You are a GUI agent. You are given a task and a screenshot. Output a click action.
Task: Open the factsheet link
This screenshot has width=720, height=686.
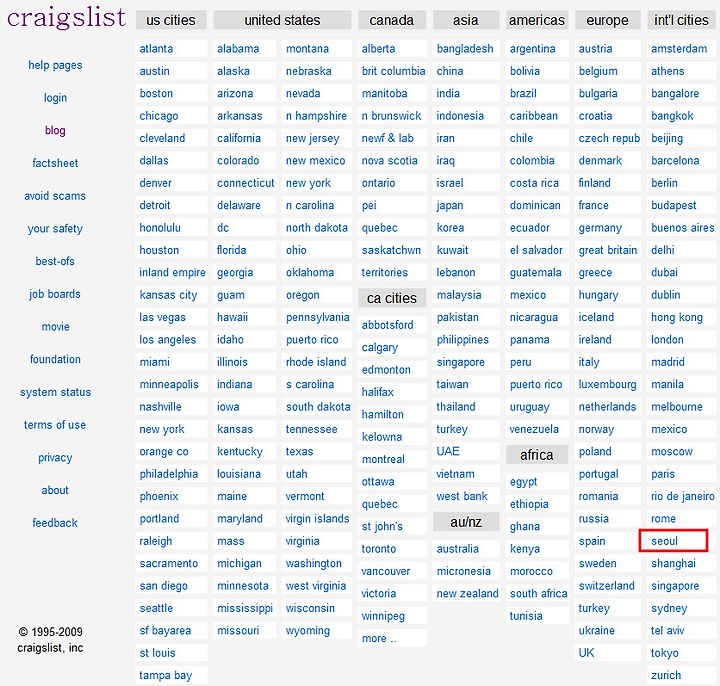tap(55, 163)
